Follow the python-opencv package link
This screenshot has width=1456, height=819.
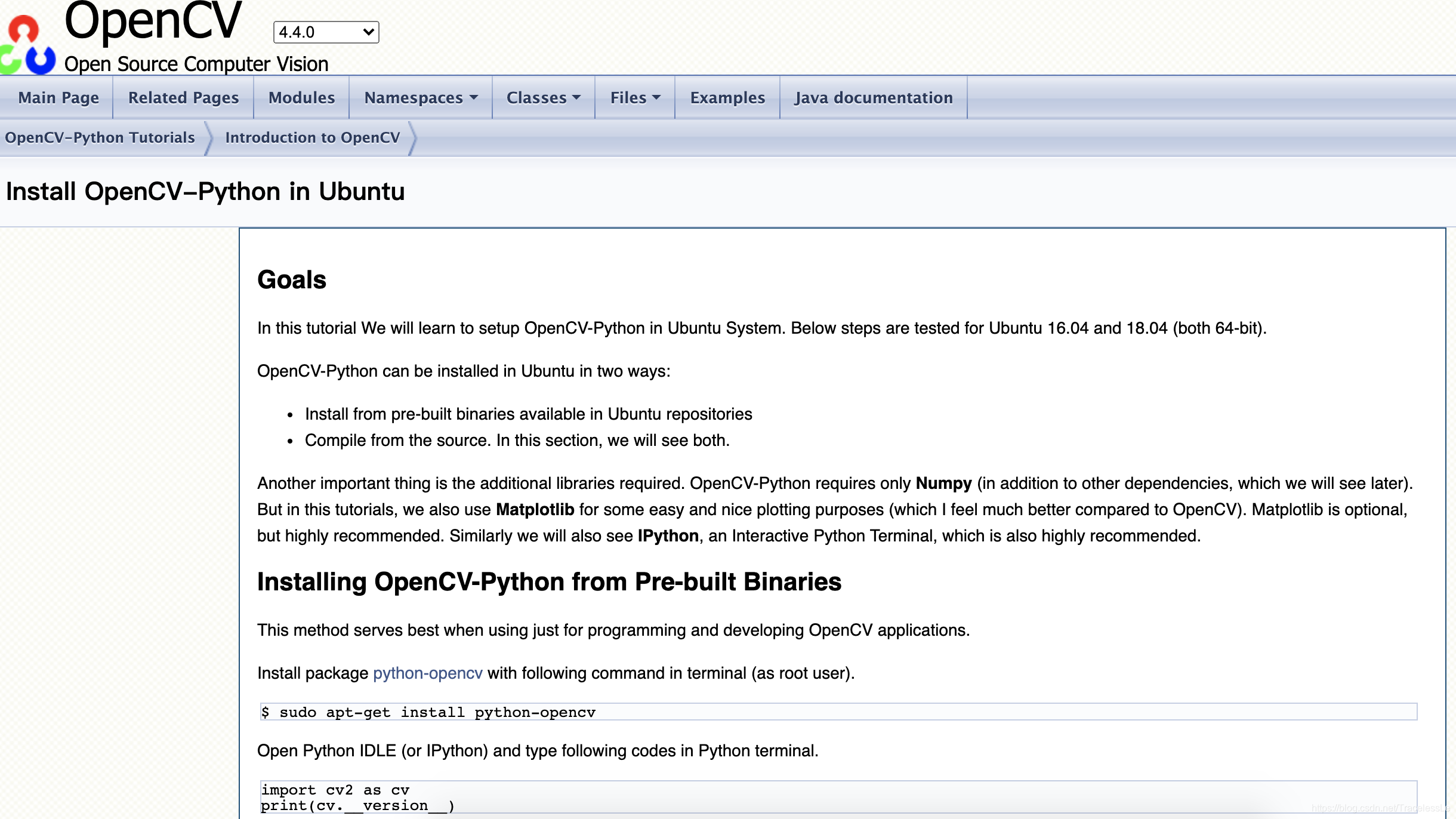pos(427,673)
